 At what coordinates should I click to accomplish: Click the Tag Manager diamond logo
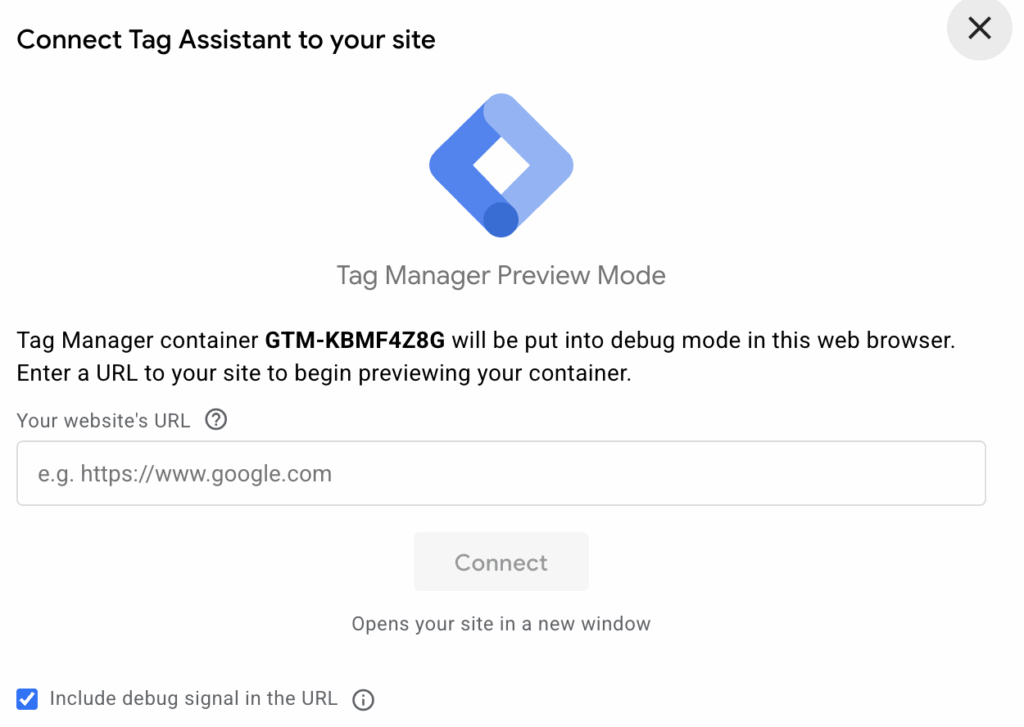click(501, 165)
